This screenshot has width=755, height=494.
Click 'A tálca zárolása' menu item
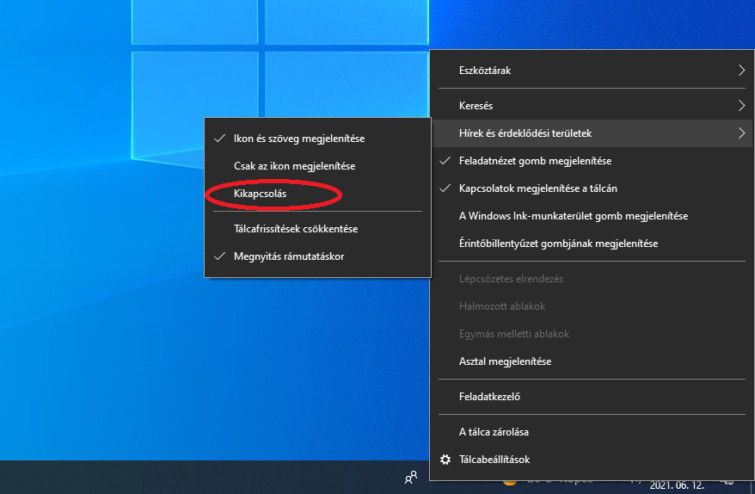point(493,432)
